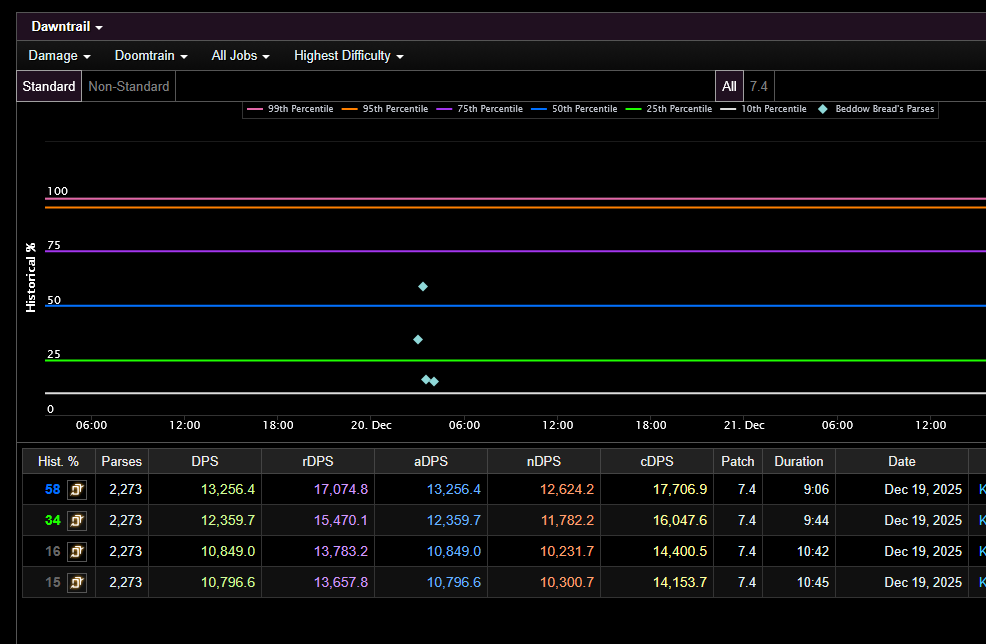986x644 pixels.
Task: Sort table by DPS column
Action: pyautogui.click(x=204, y=461)
